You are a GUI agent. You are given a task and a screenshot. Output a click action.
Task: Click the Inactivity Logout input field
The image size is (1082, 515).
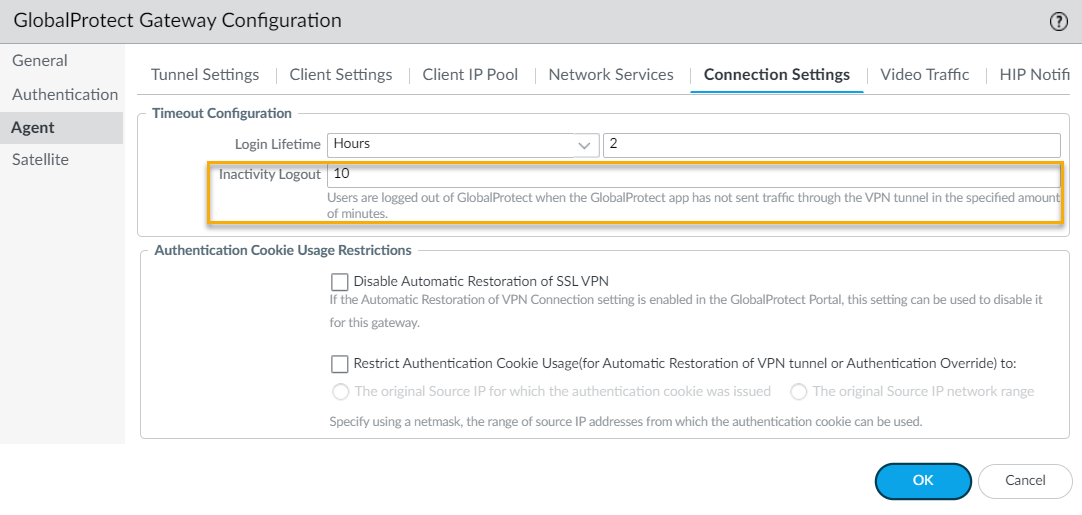click(692, 175)
